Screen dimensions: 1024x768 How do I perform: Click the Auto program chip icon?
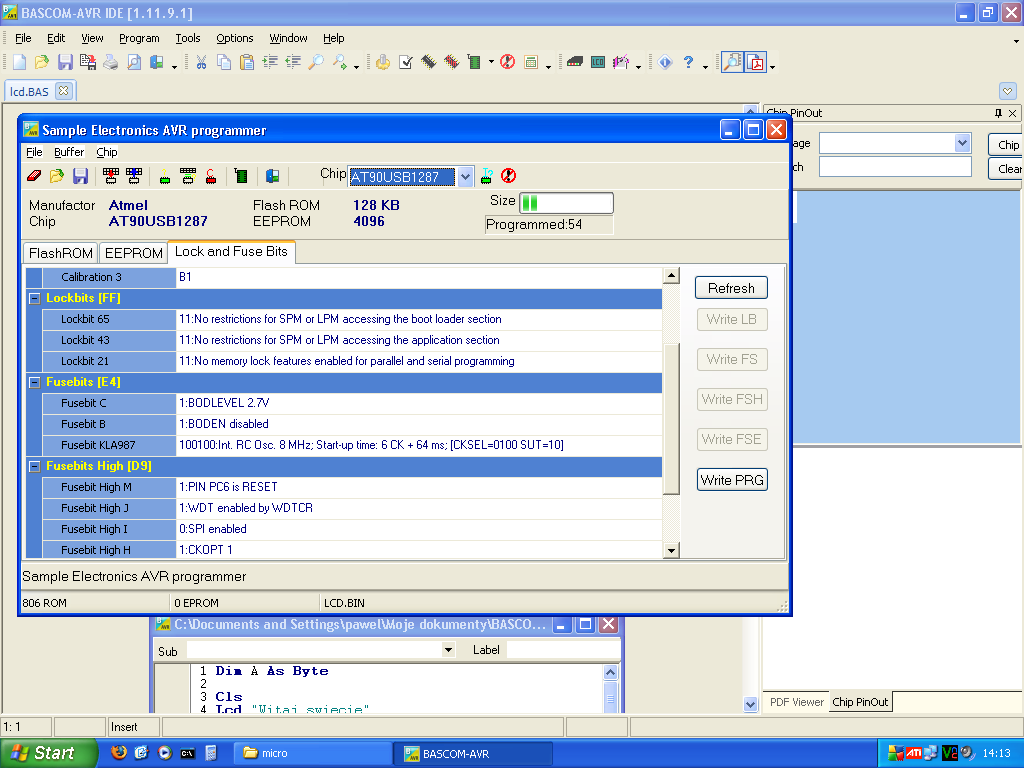pyautogui.click(x=241, y=176)
